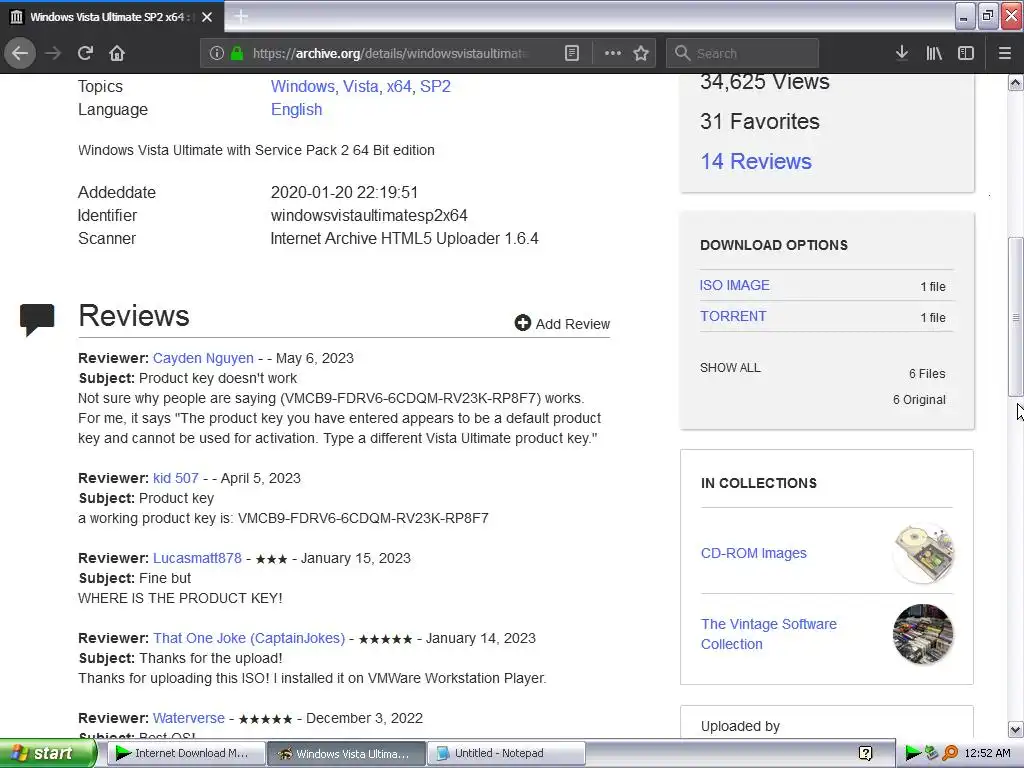Switch to Untitled - Notepad taskbar button
This screenshot has height=768, width=1024.
[x=505, y=753]
